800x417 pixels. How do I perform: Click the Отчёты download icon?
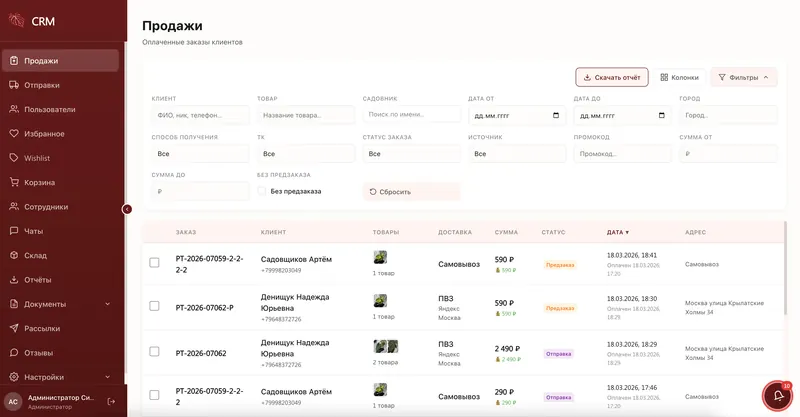pos(14,280)
